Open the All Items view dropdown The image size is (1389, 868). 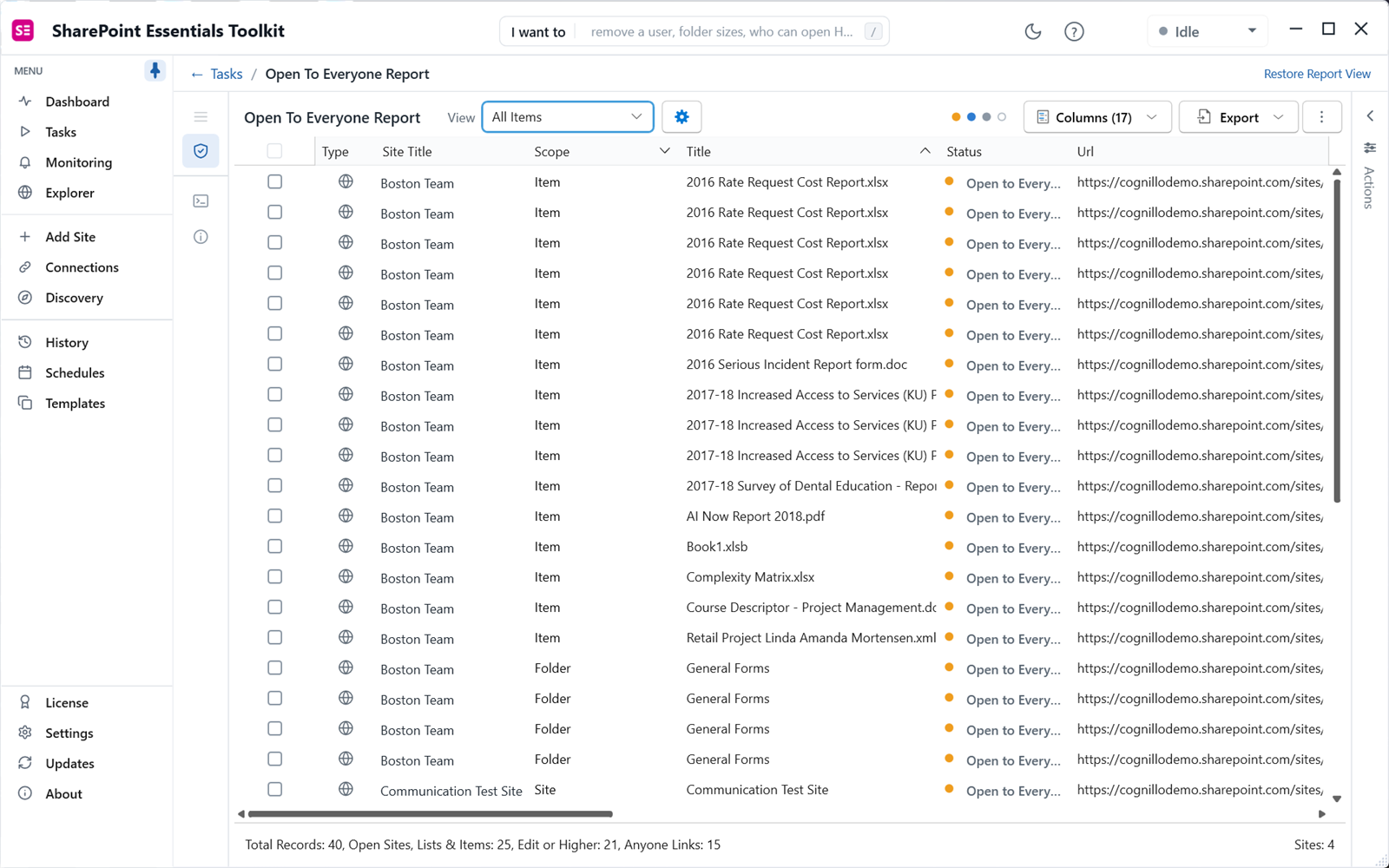tap(568, 116)
